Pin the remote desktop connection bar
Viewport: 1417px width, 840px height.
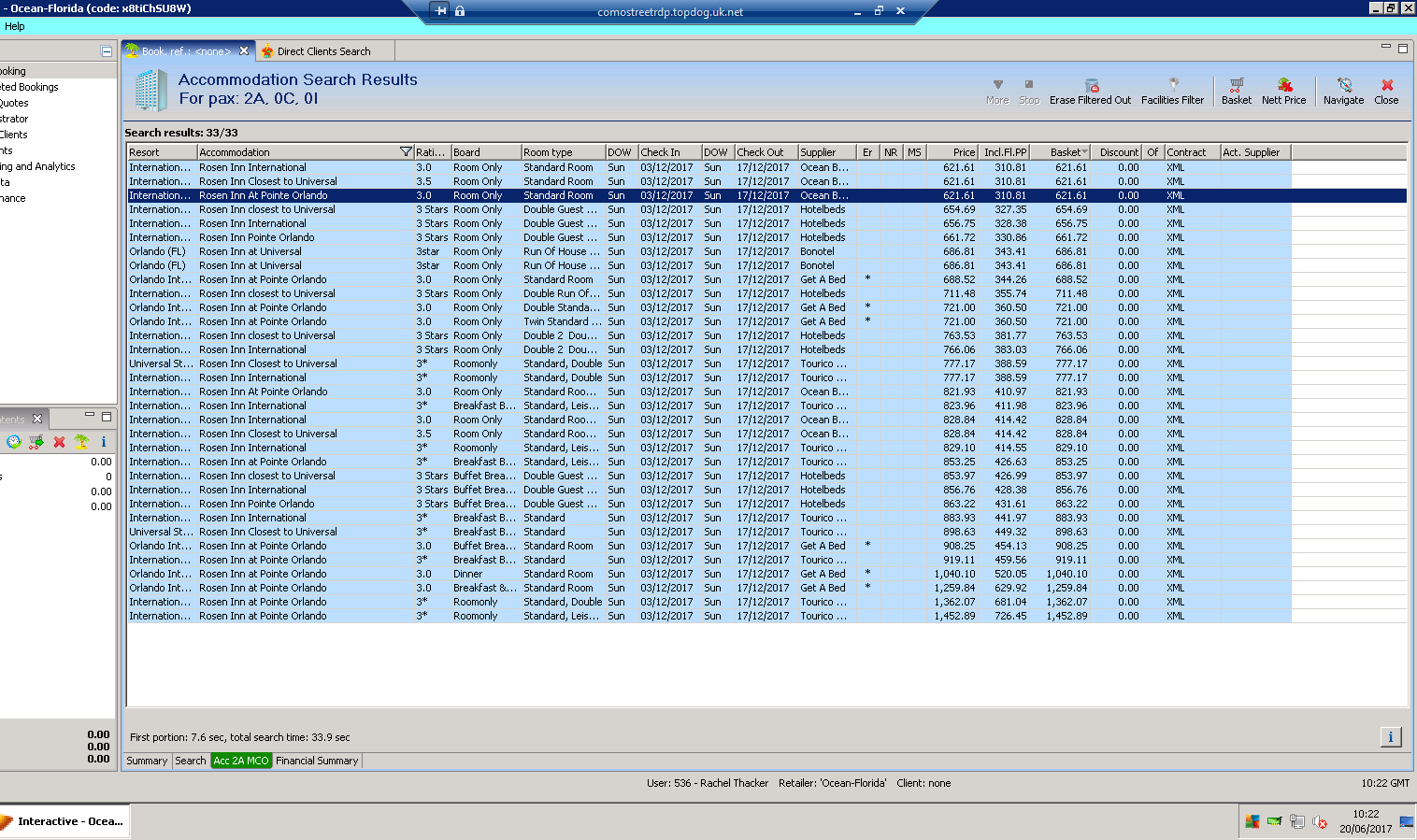click(x=439, y=11)
